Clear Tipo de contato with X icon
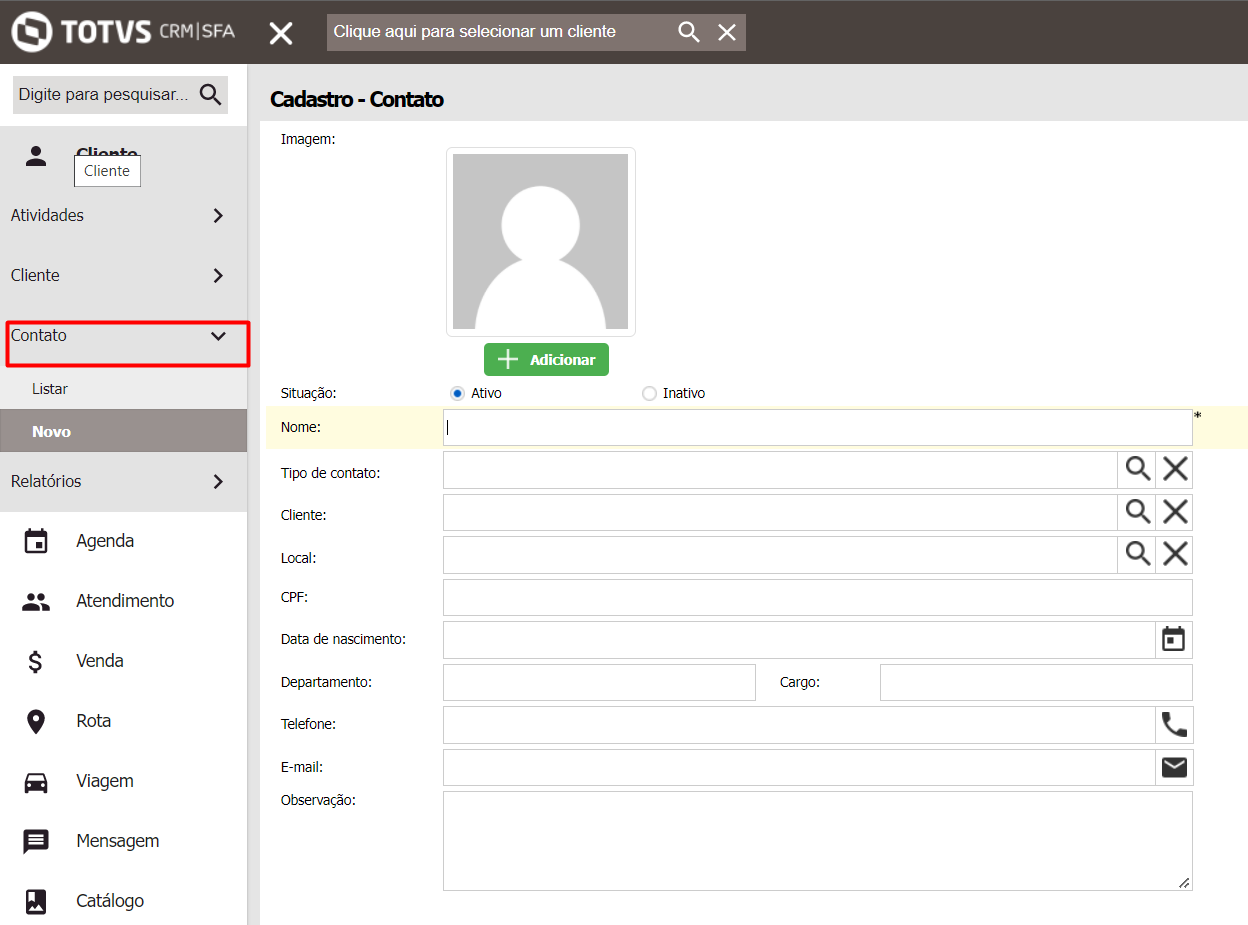This screenshot has height=925, width=1248. tap(1175, 469)
